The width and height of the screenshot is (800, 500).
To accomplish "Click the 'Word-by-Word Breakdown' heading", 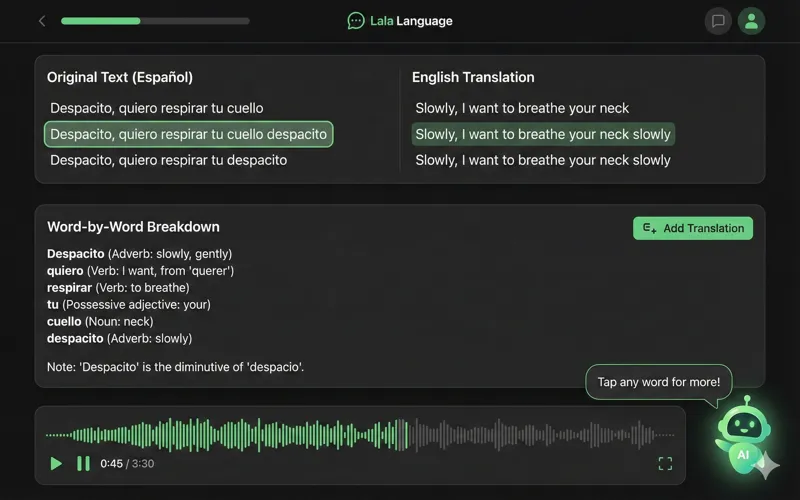I will coord(133,227).
